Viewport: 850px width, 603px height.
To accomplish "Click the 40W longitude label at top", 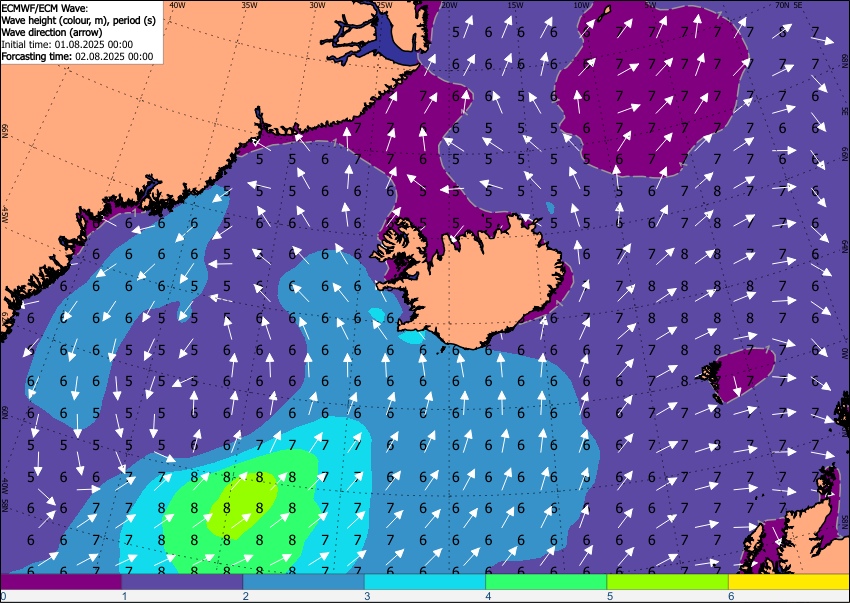I will (x=177, y=5).
